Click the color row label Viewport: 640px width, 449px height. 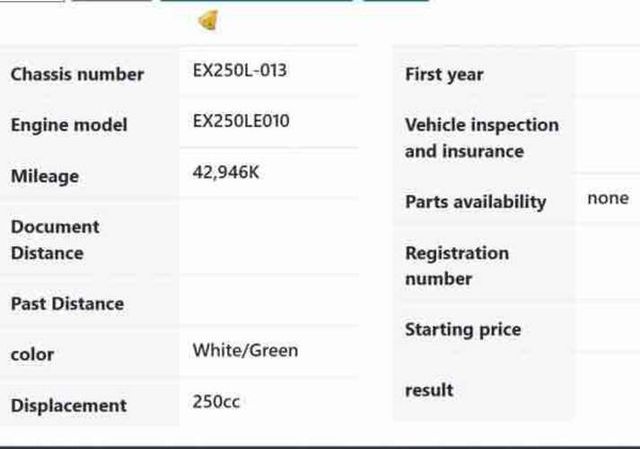tap(32, 355)
